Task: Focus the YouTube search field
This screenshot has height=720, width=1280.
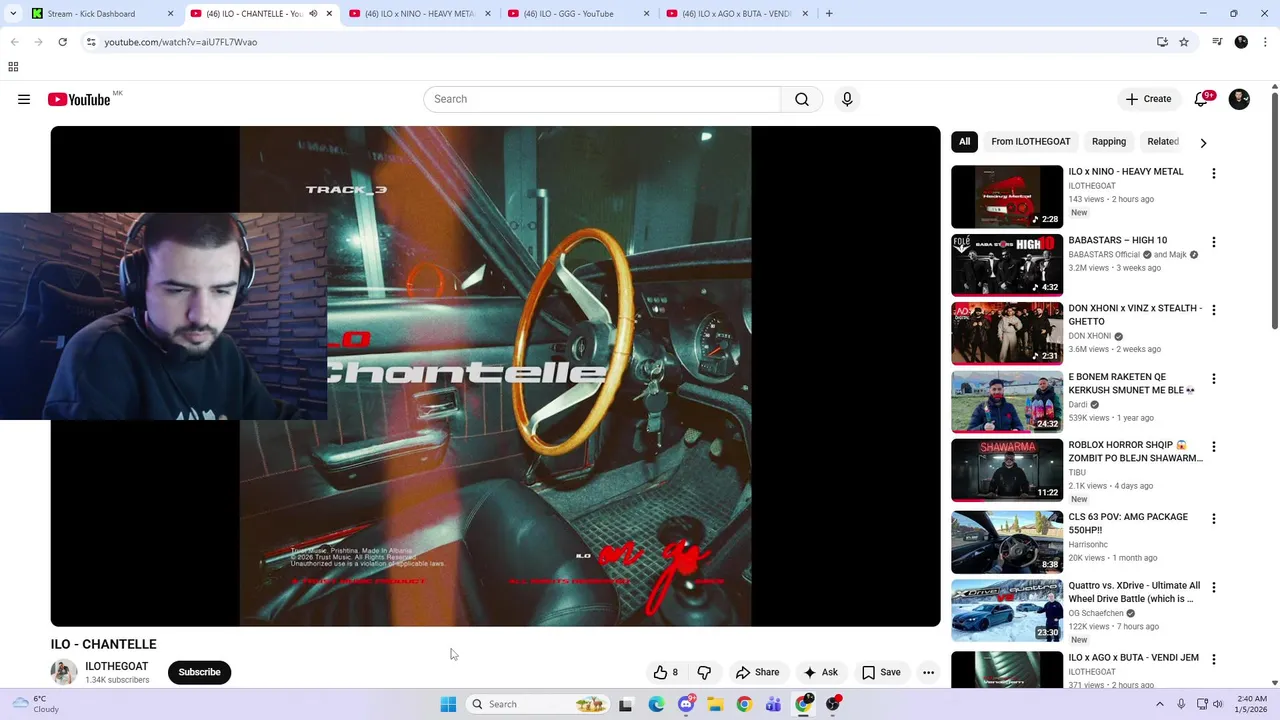Action: point(602,99)
